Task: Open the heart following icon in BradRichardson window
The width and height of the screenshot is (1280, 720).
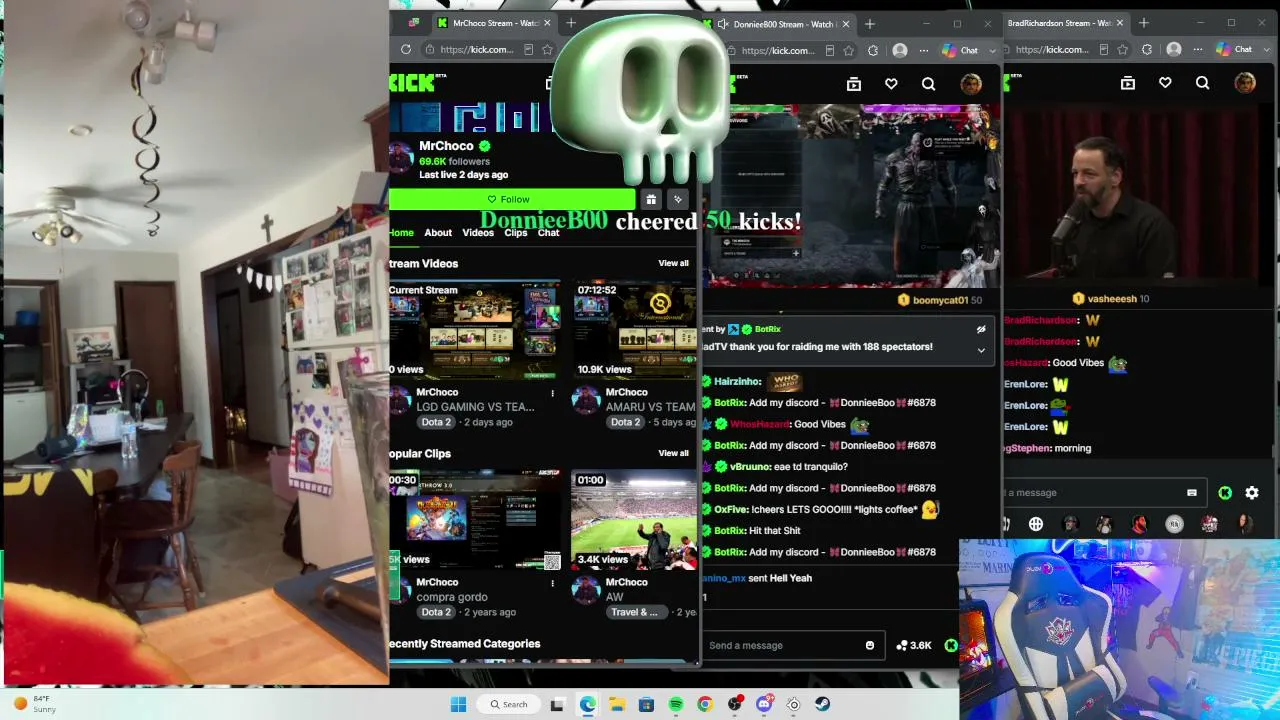Action: pyautogui.click(x=1165, y=83)
